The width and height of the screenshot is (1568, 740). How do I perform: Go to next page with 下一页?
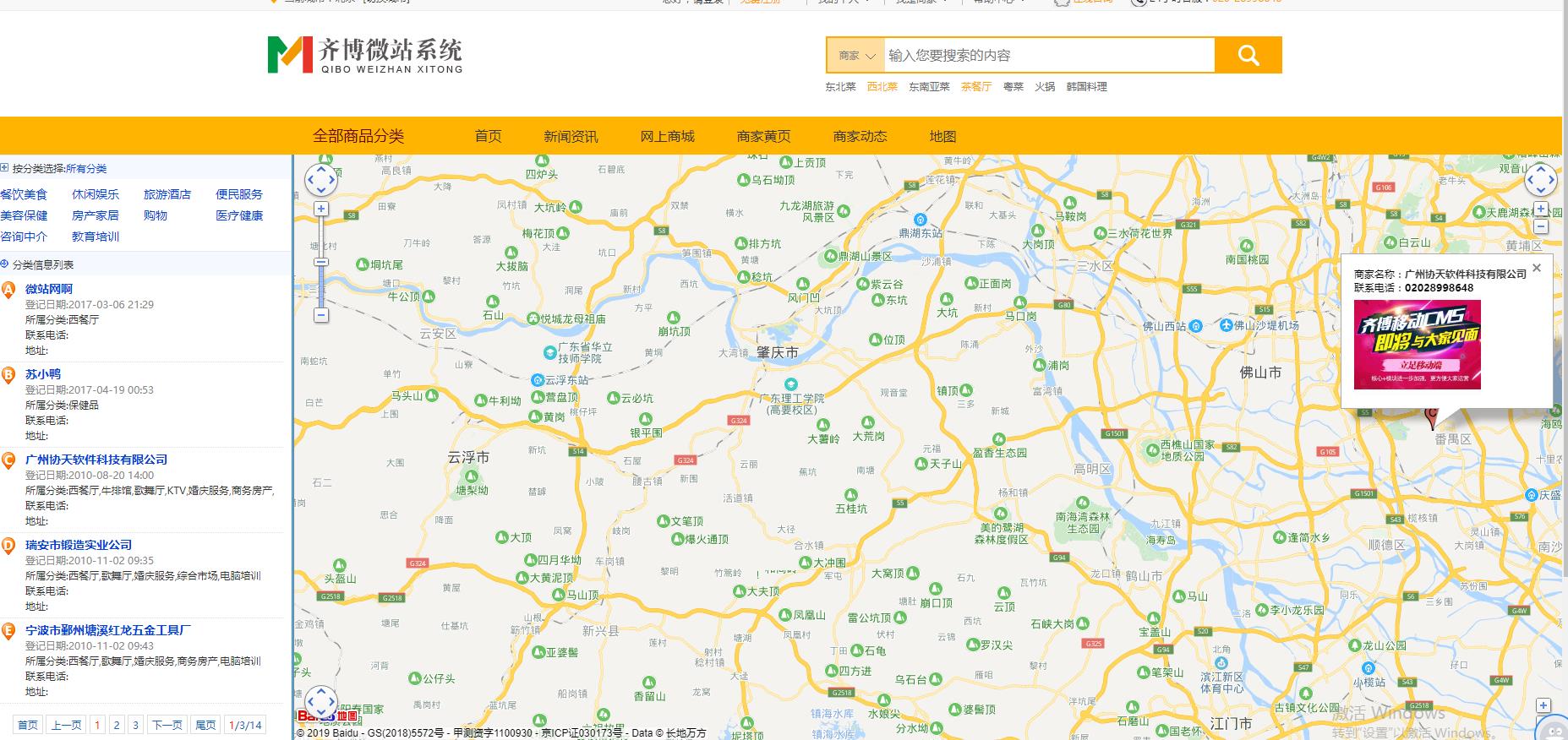(x=167, y=725)
